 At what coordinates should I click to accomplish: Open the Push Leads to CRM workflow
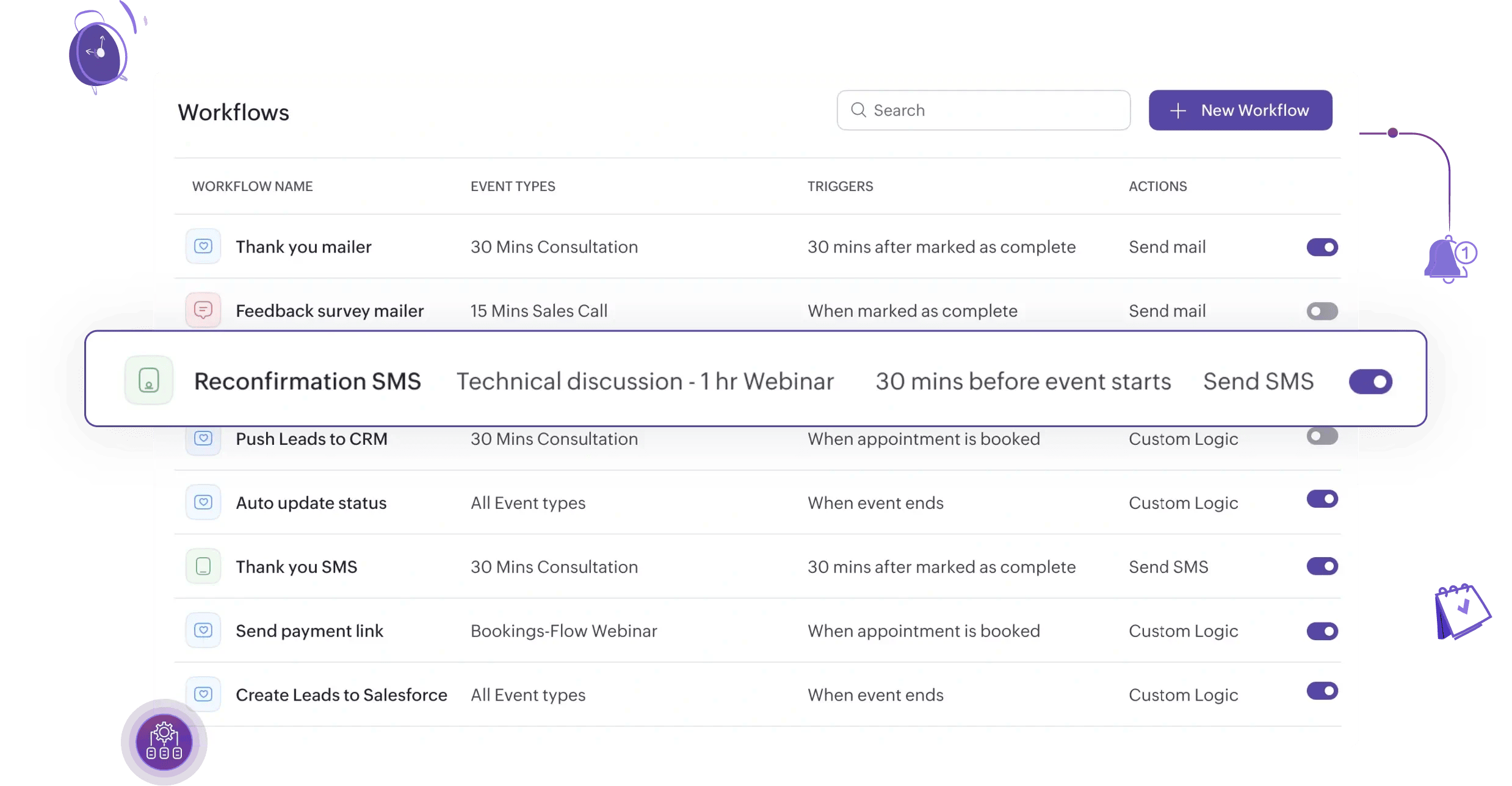pyautogui.click(x=311, y=439)
